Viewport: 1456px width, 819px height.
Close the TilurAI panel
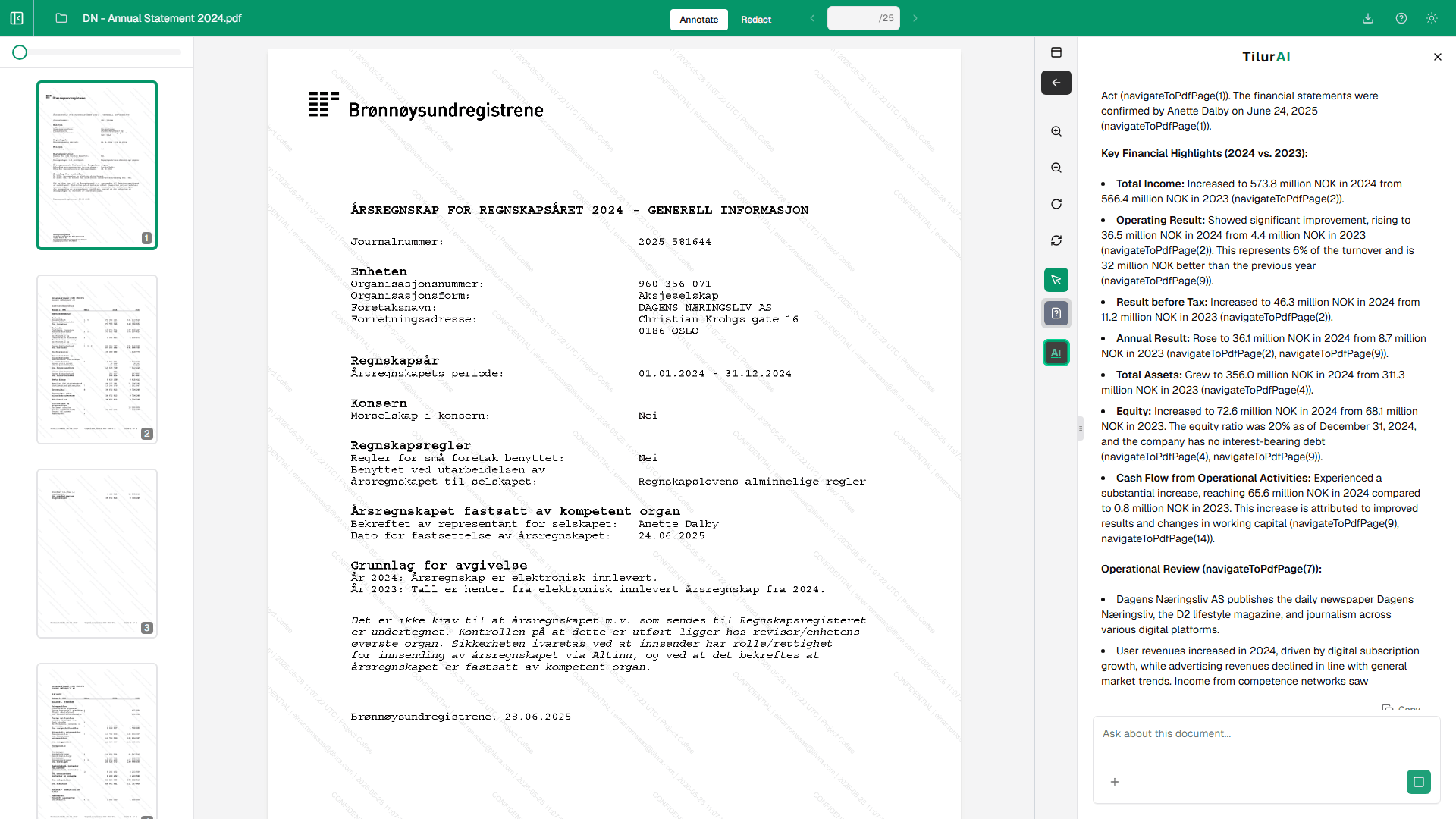(1438, 57)
